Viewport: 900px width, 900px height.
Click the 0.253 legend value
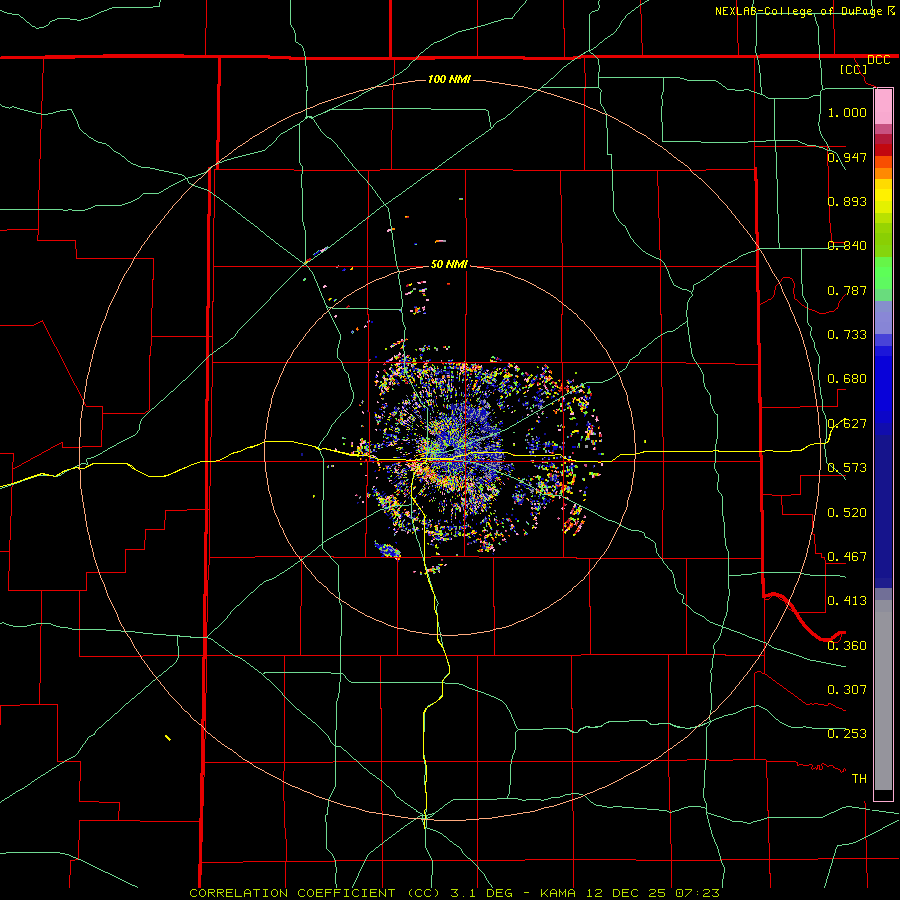[847, 734]
